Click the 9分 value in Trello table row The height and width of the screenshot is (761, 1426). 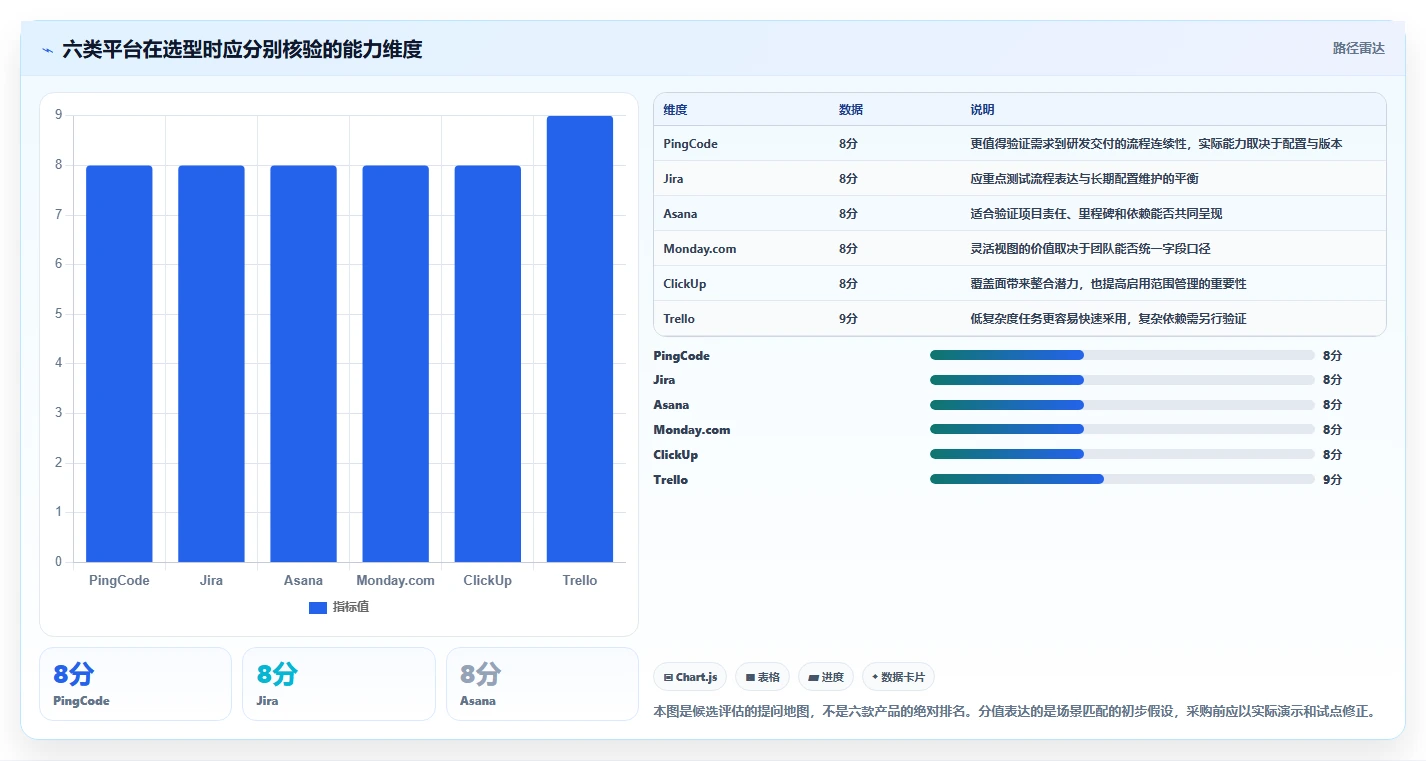pyautogui.click(x=848, y=319)
